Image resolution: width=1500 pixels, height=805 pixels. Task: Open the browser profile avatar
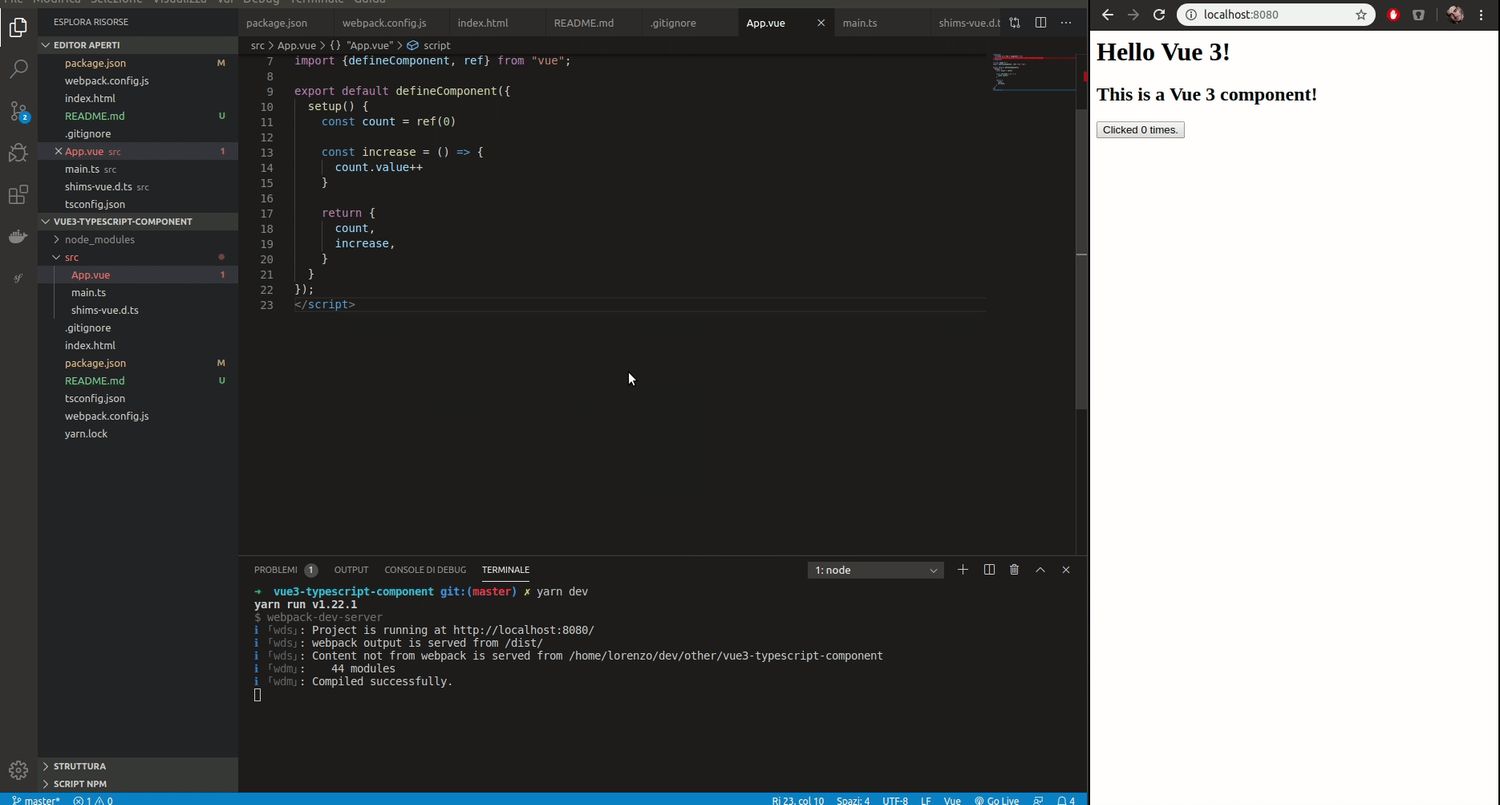(1455, 15)
